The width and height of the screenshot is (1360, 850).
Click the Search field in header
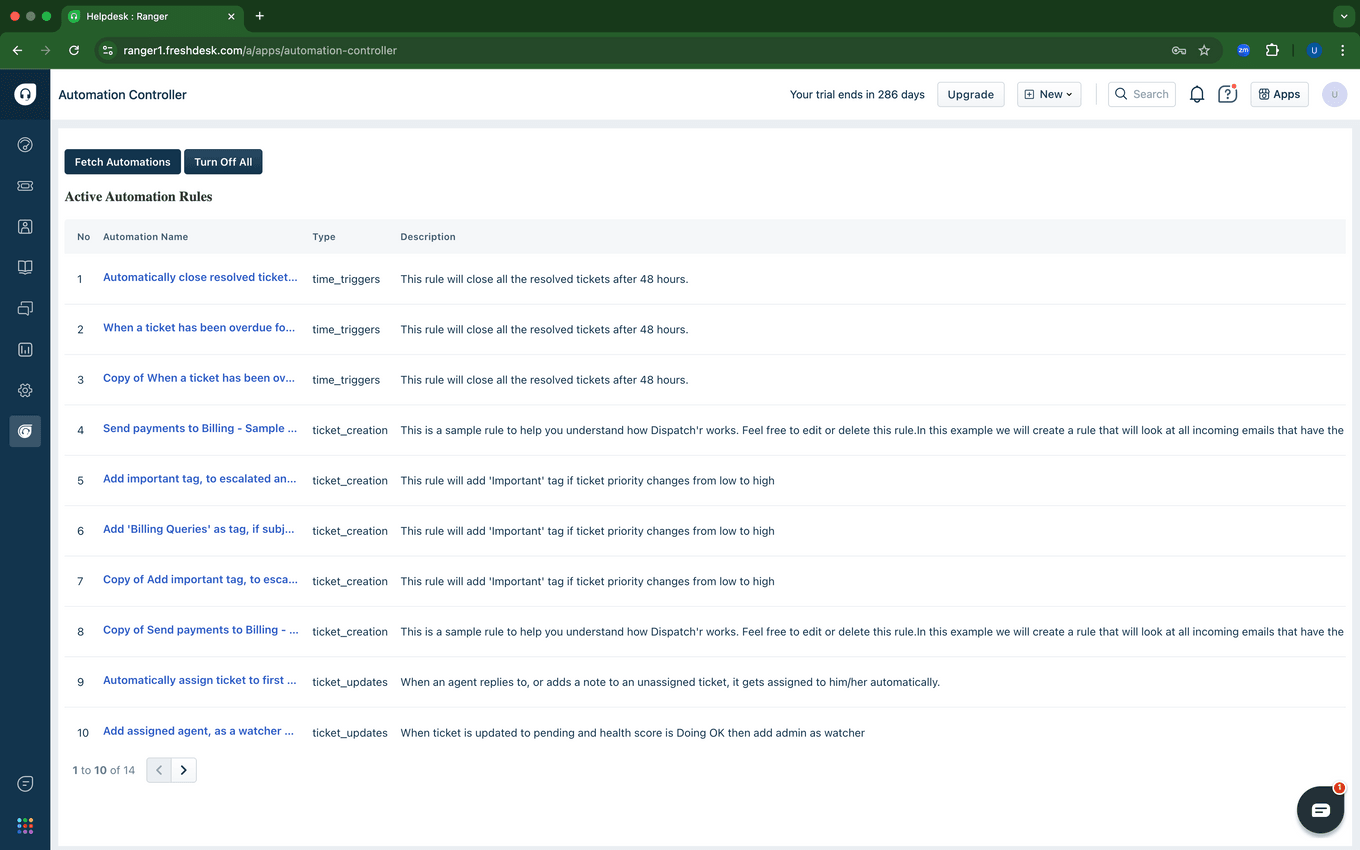(1142, 94)
